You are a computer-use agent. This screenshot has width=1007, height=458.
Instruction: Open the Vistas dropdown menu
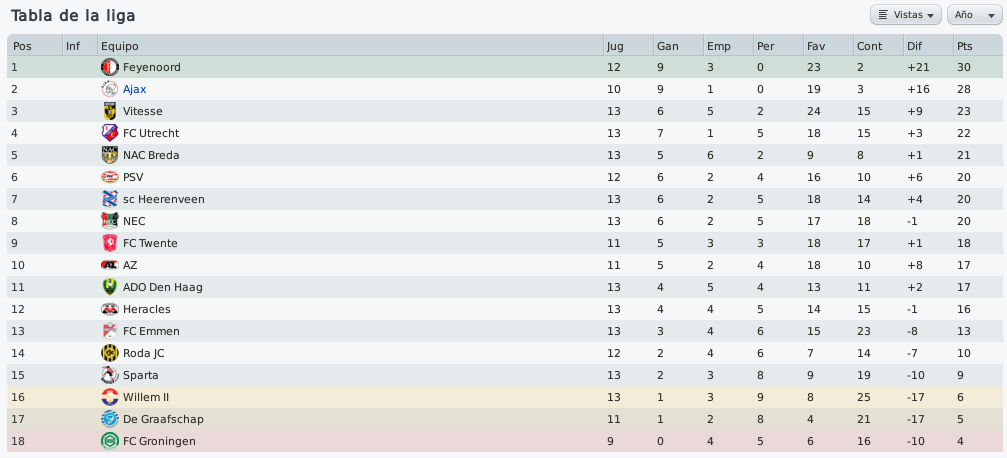tap(906, 15)
